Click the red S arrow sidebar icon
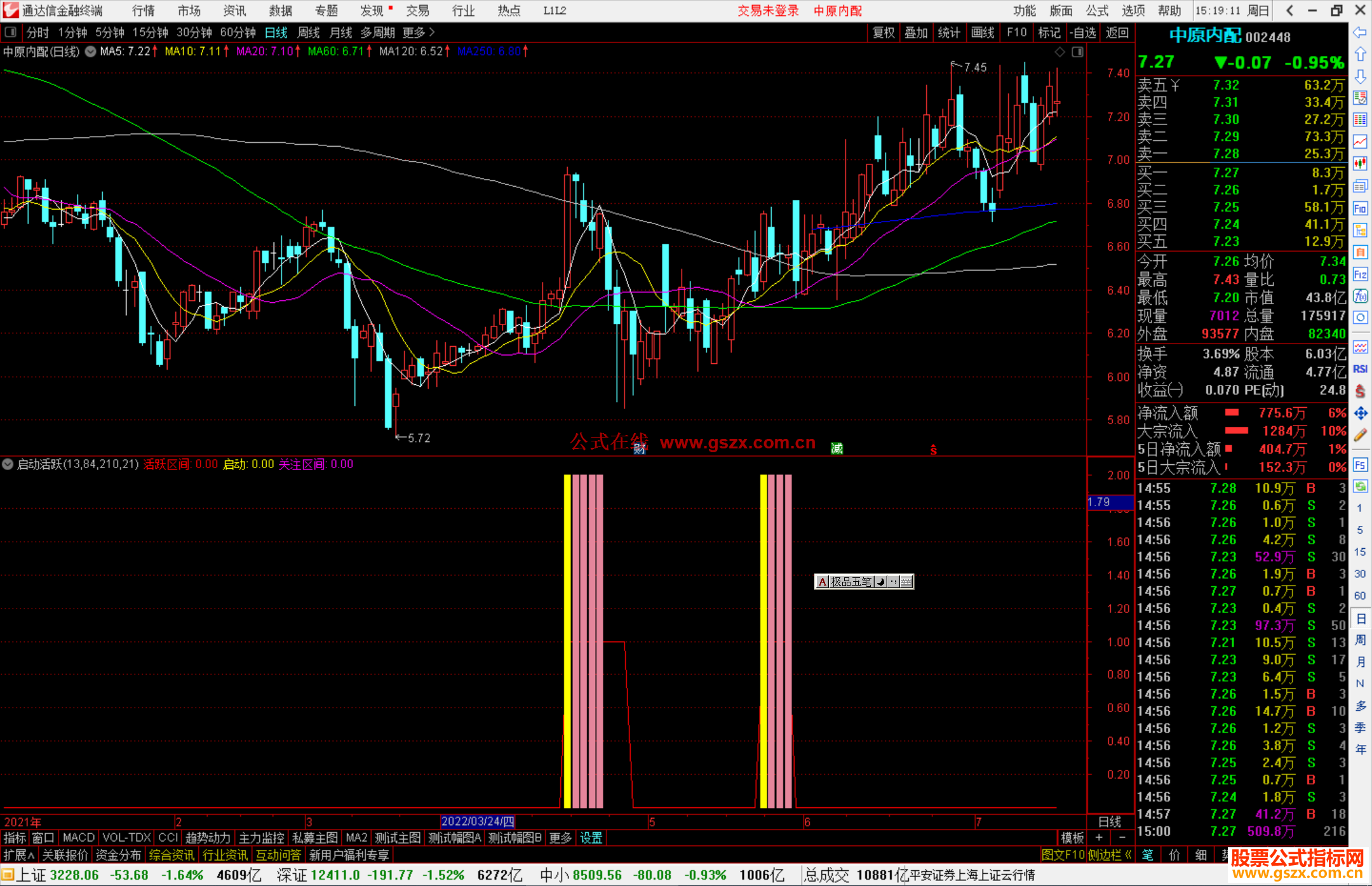The width and height of the screenshot is (1372, 886). point(1360,391)
